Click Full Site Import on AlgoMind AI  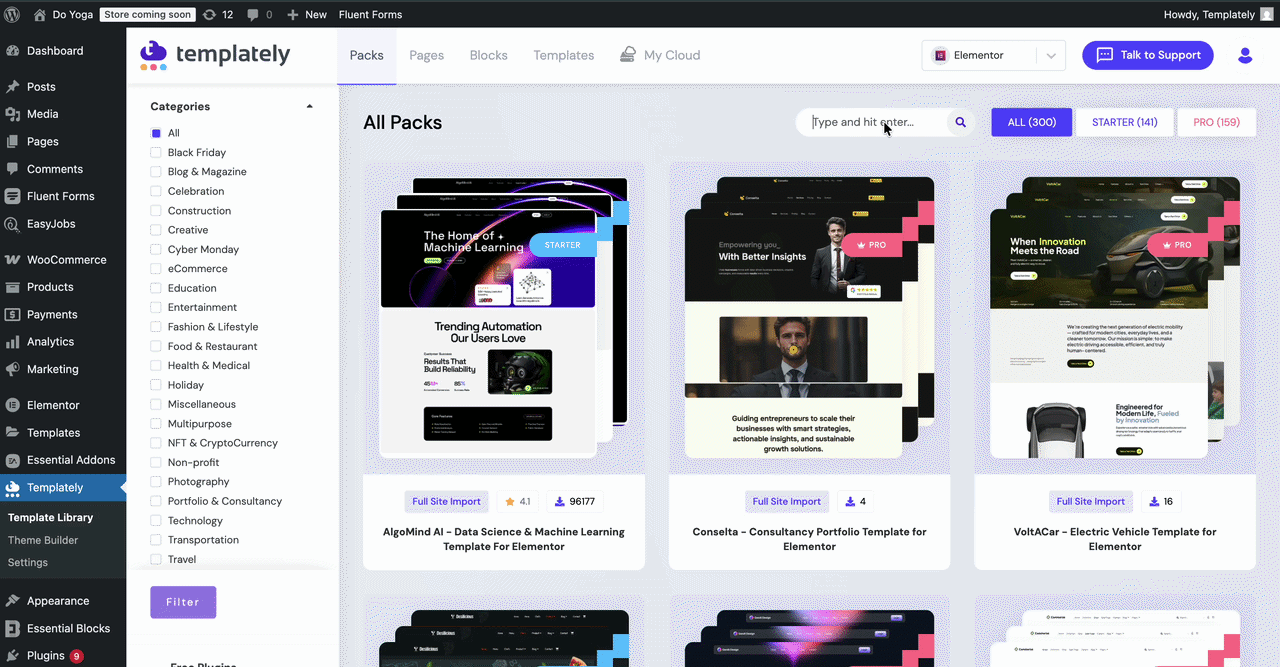[446, 501]
